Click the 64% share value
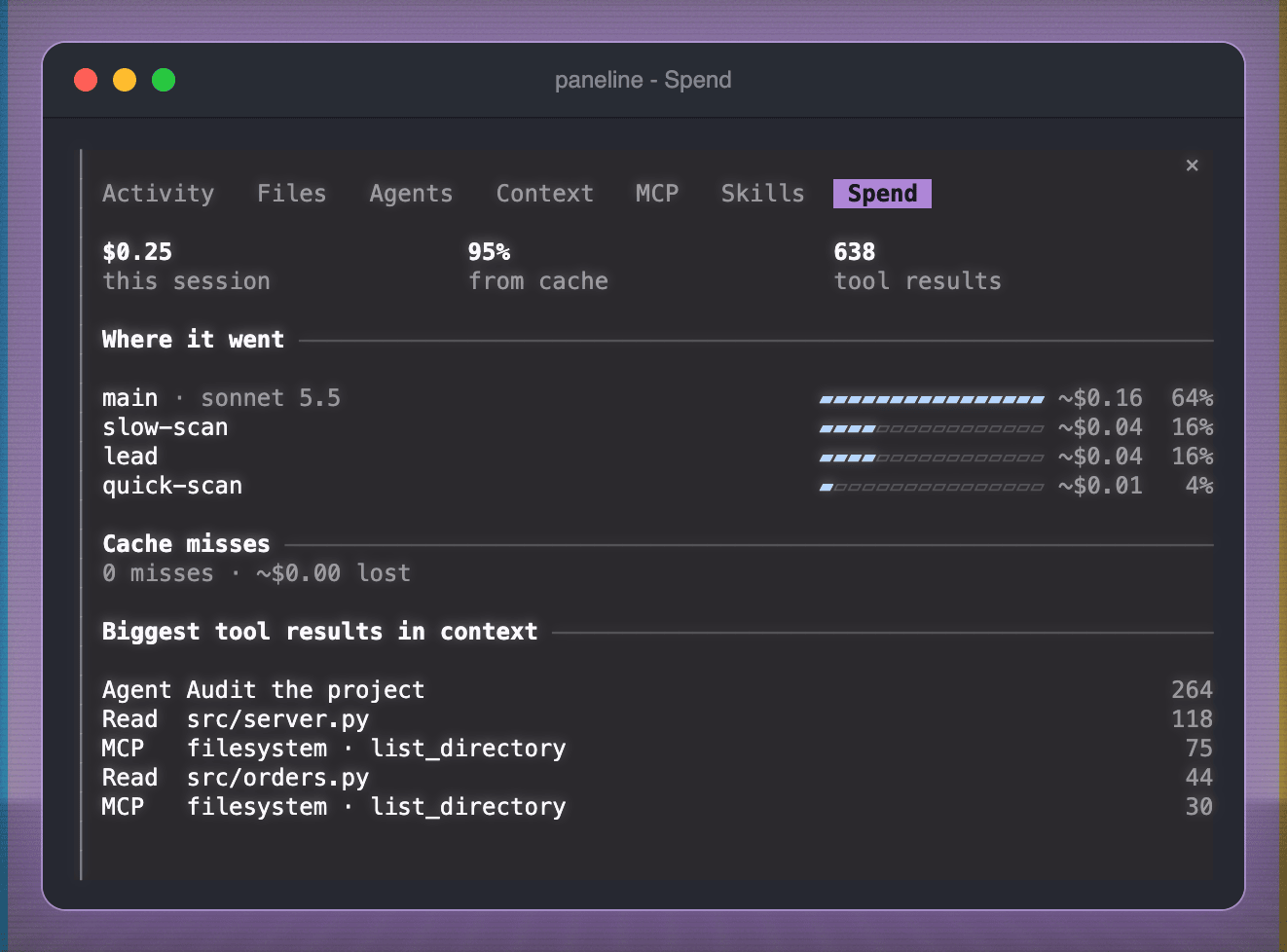 pos(1193,398)
